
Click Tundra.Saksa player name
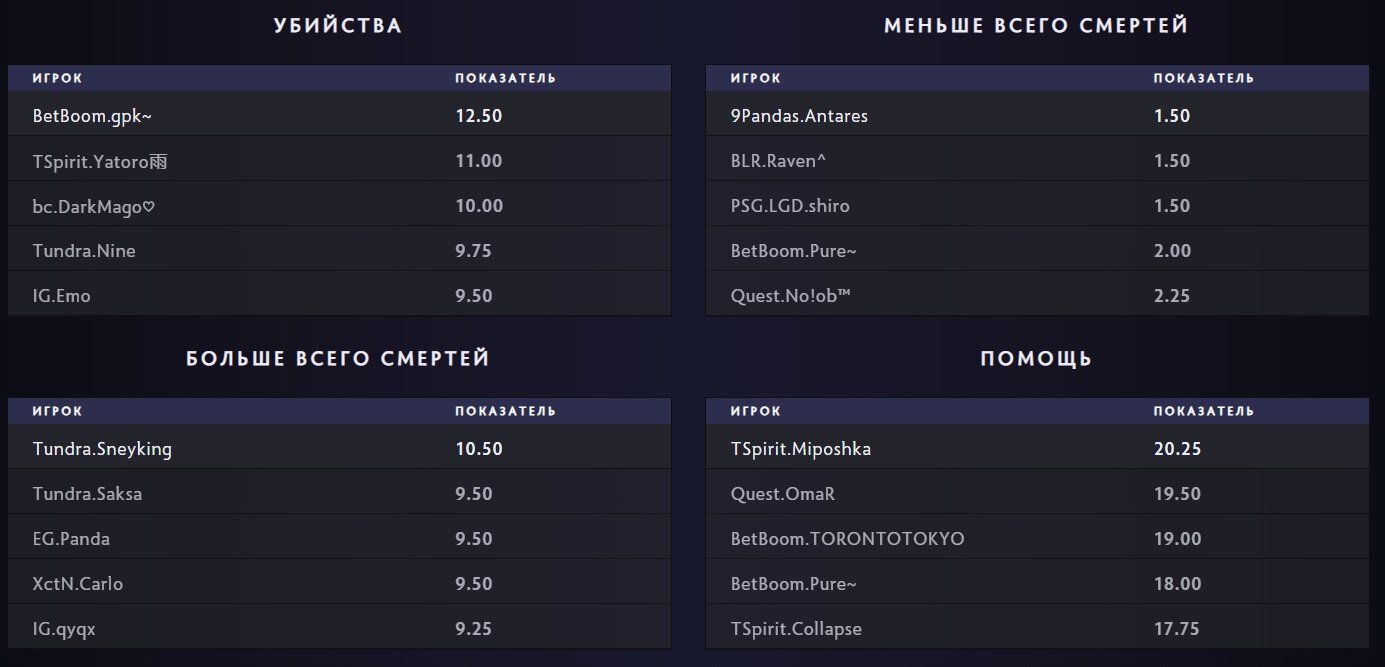[x=87, y=494]
